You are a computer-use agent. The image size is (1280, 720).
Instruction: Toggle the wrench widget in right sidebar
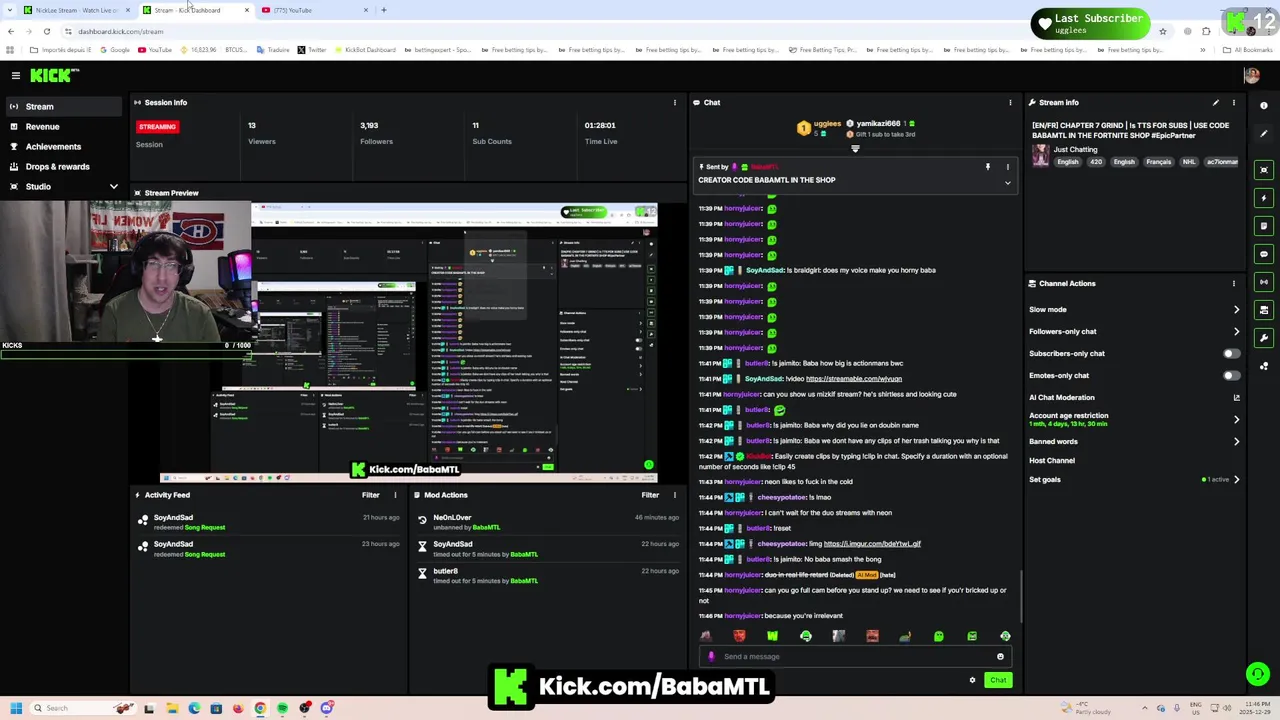[x=1264, y=338]
